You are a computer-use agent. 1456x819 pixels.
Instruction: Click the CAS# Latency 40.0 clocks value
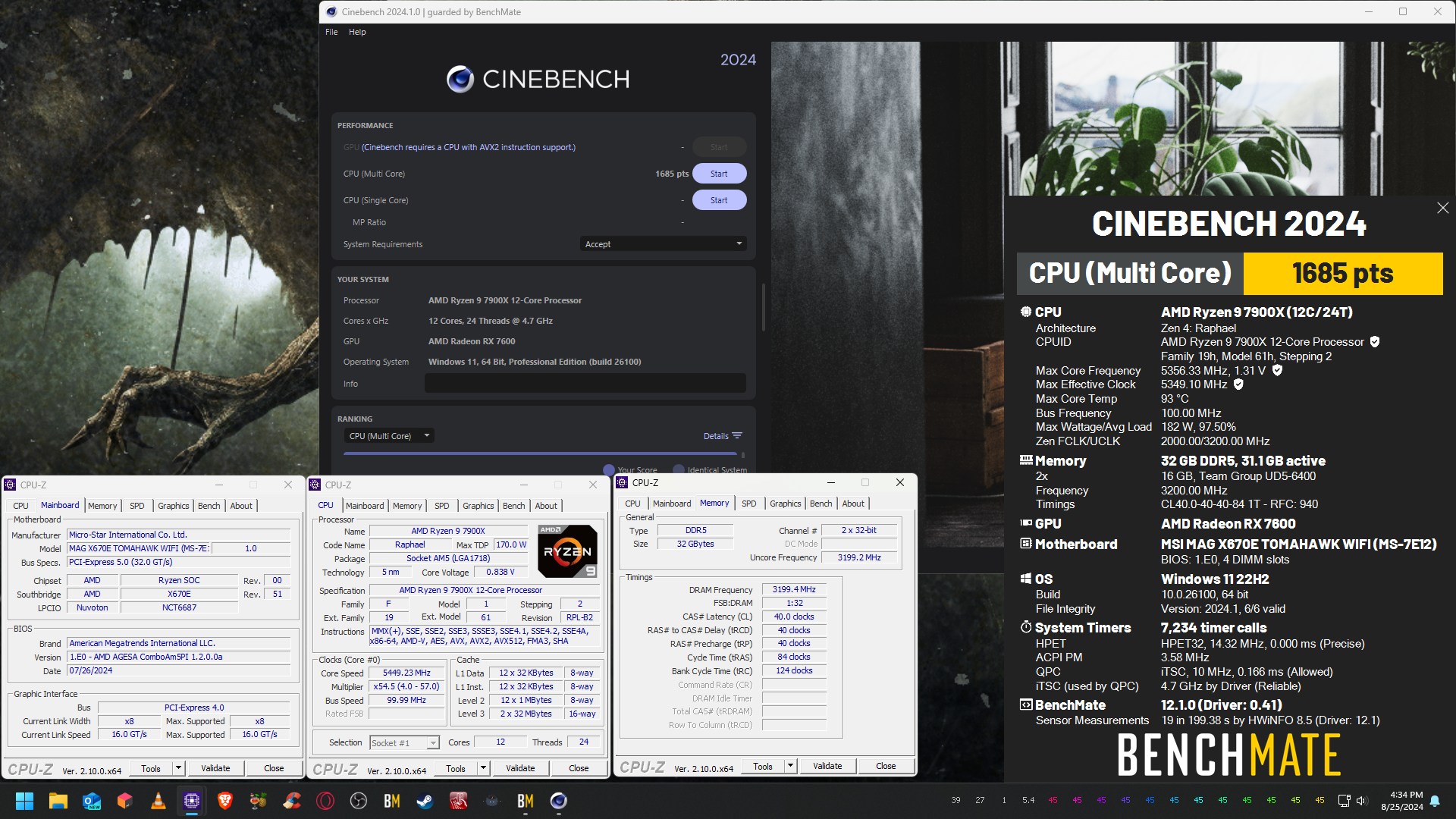(794, 617)
